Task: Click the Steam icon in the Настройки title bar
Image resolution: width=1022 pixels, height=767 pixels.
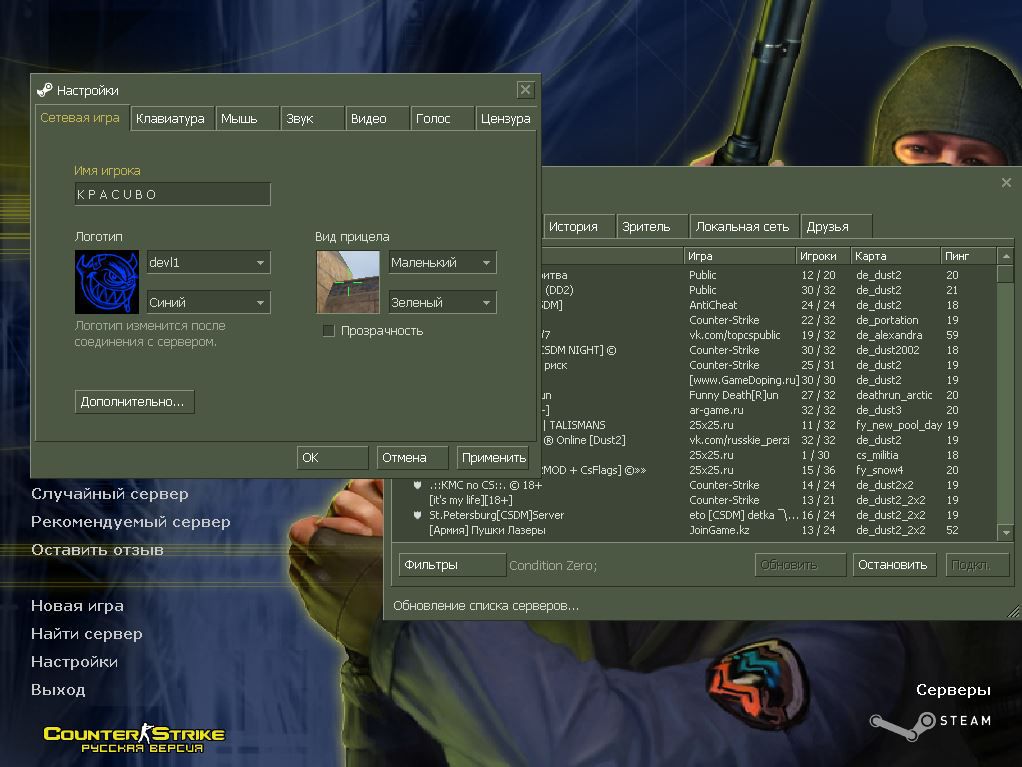Action: (x=44, y=90)
